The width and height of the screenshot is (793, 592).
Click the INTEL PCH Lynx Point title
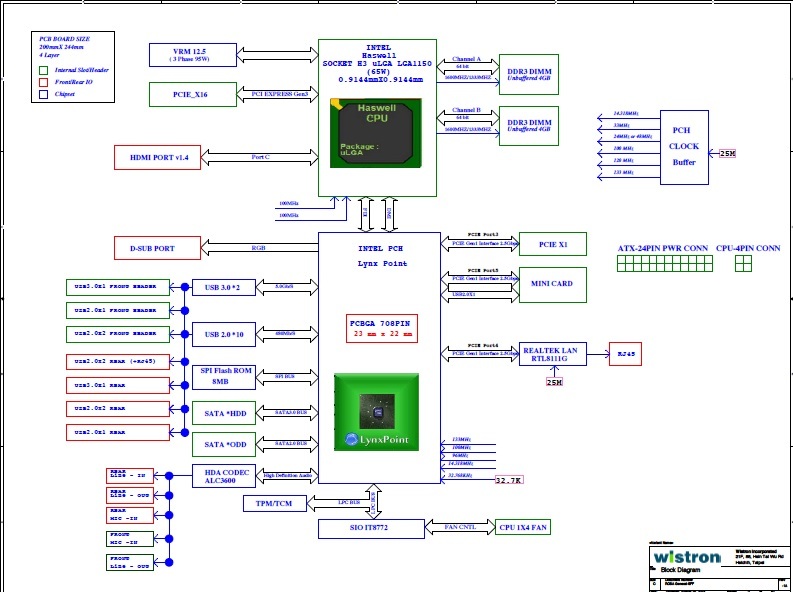(382, 256)
